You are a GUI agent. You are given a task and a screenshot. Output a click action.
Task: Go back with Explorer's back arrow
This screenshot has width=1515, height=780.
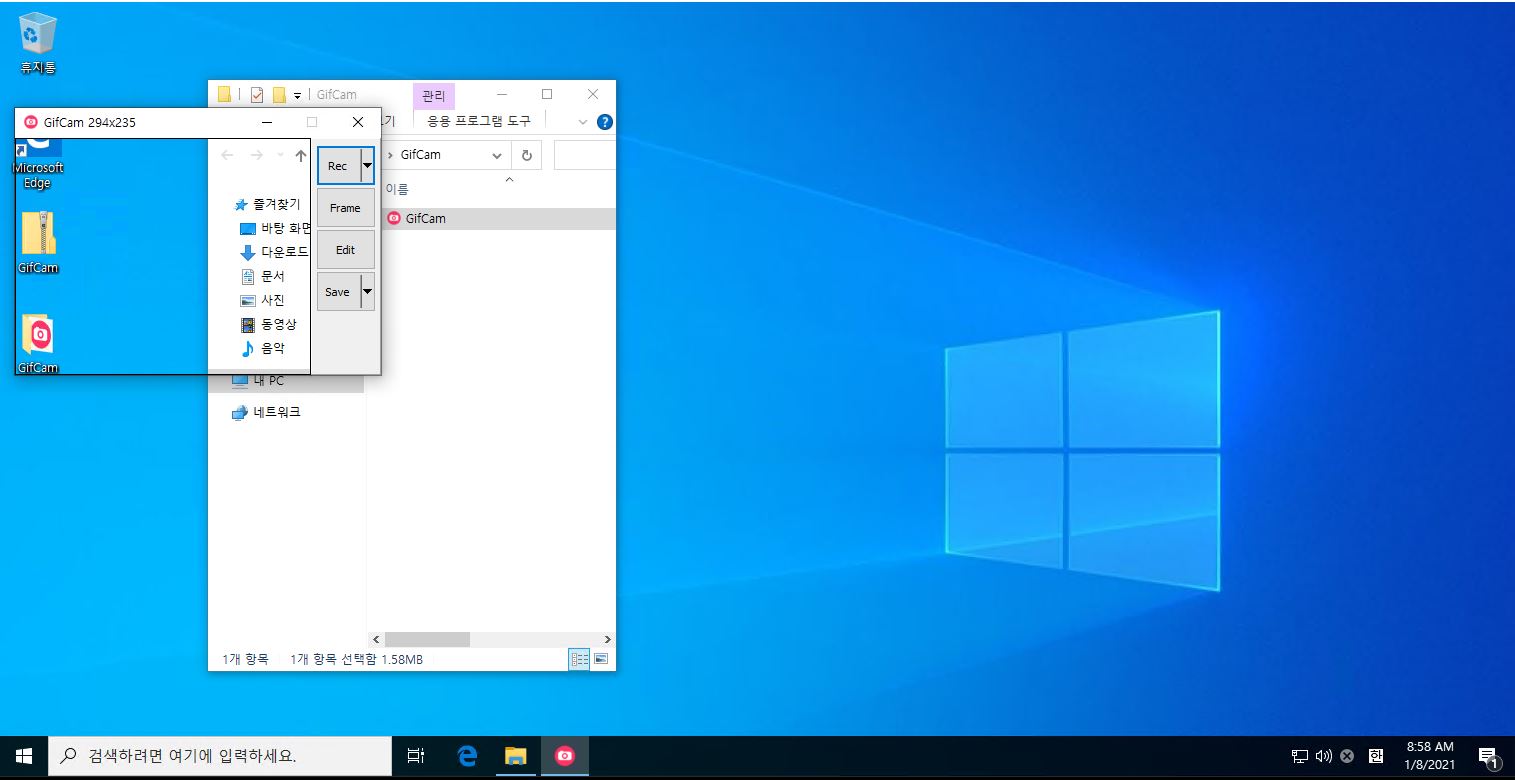point(227,155)
